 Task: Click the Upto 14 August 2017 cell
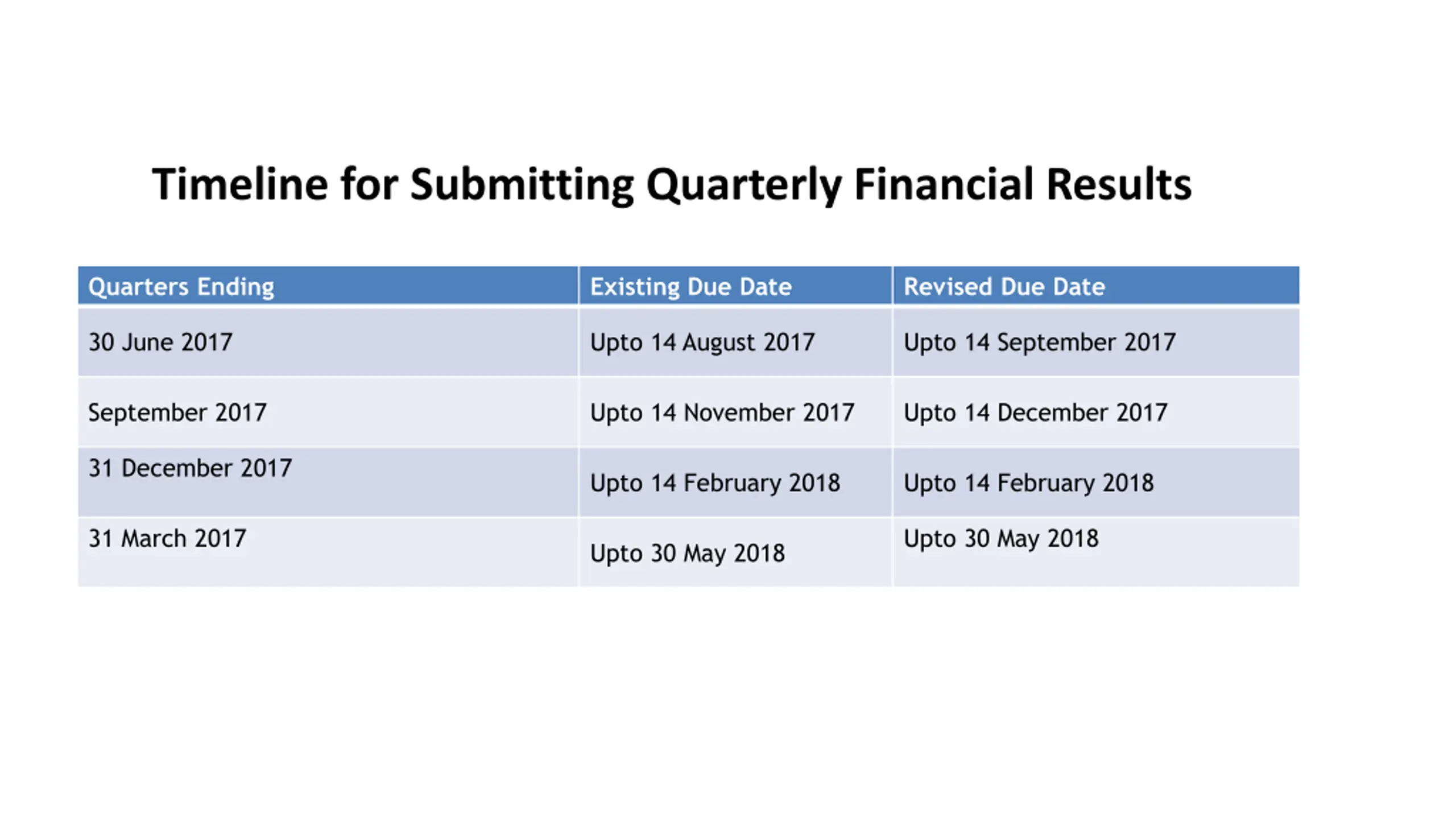pyautogui.click(x=735, y=342)
